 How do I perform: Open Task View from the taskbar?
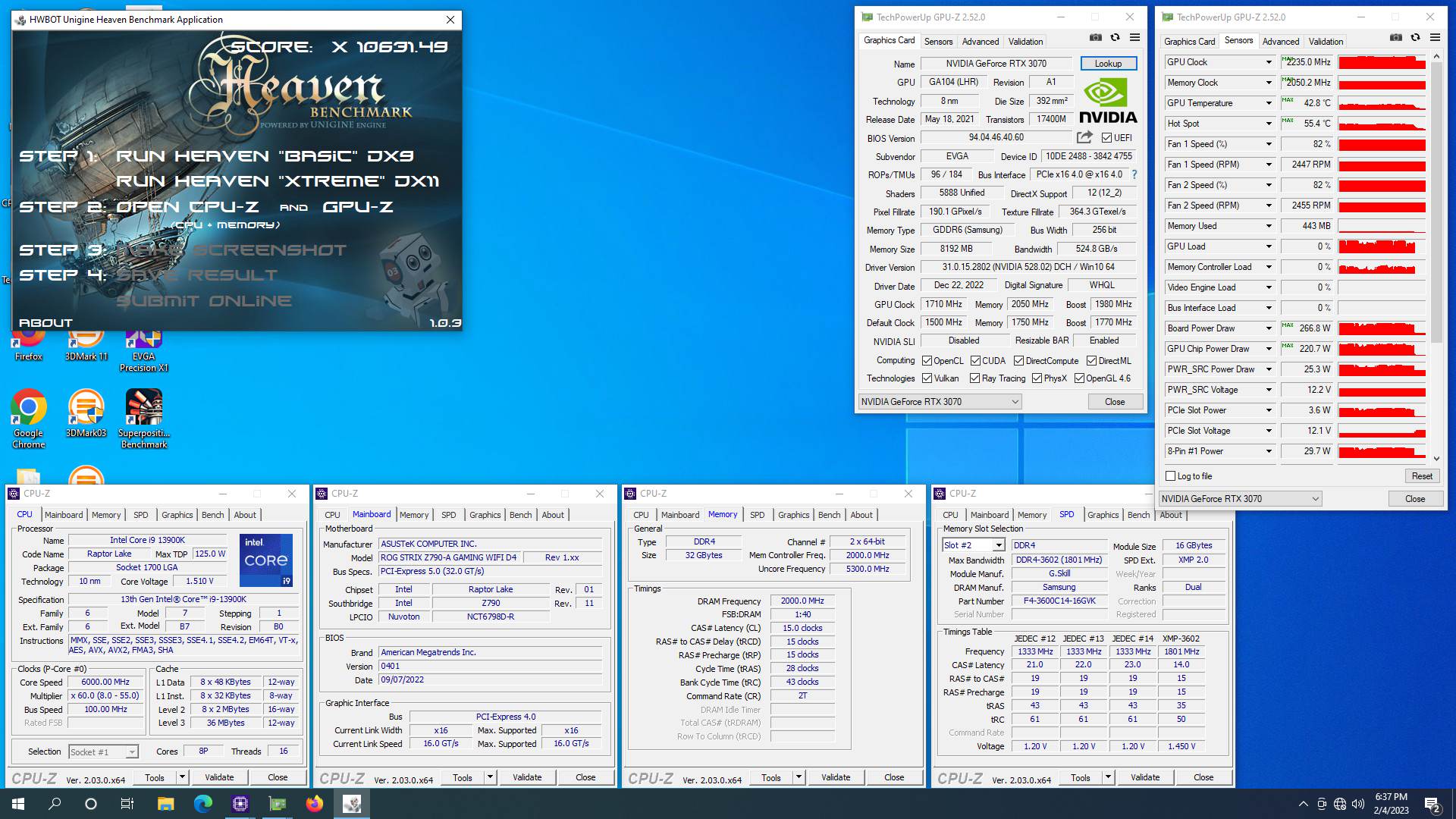pyautogui.click(x=127, y=804)
